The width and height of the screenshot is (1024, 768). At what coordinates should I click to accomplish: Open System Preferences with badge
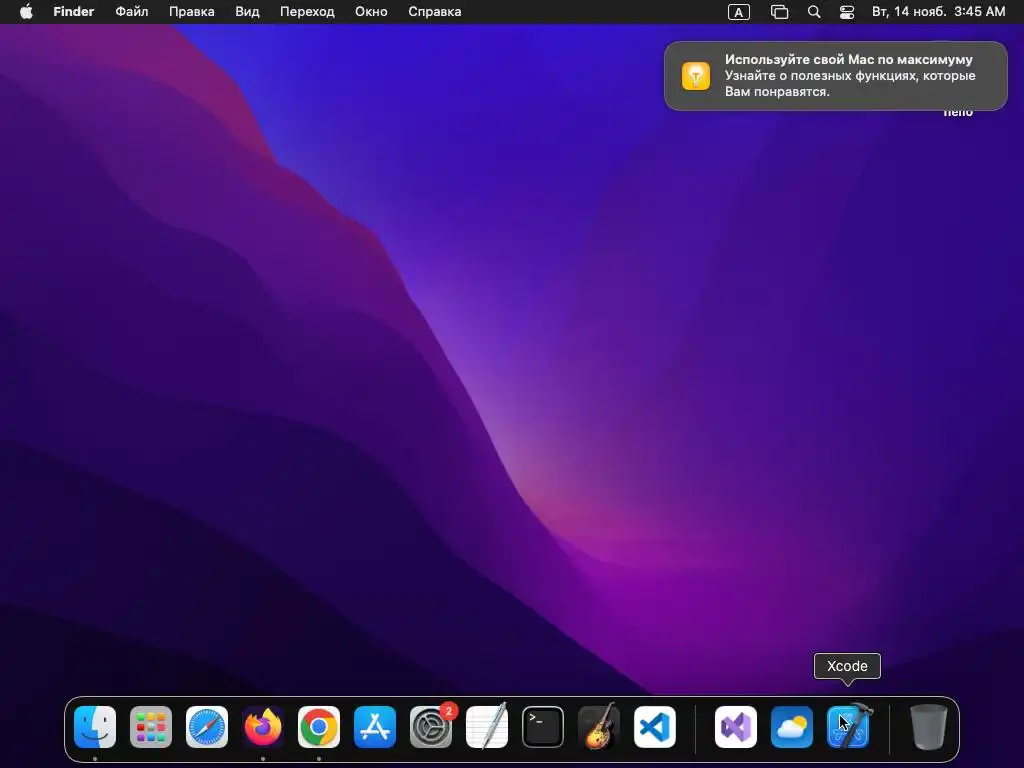click(x=431, y=727)
